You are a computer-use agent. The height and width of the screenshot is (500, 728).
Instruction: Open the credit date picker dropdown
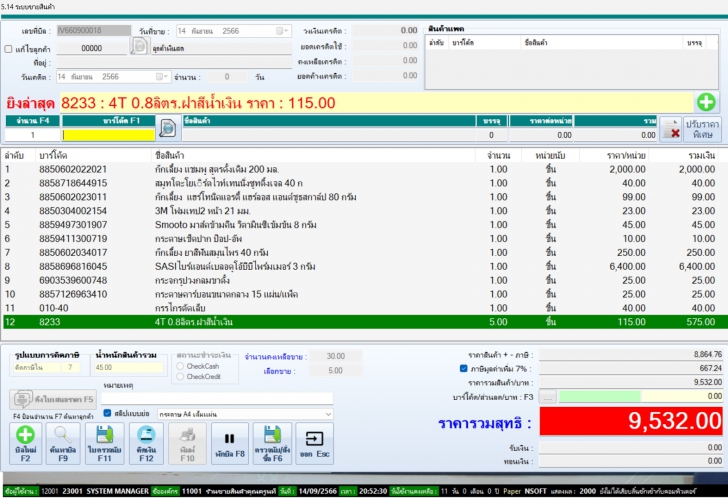pos(162,77)
